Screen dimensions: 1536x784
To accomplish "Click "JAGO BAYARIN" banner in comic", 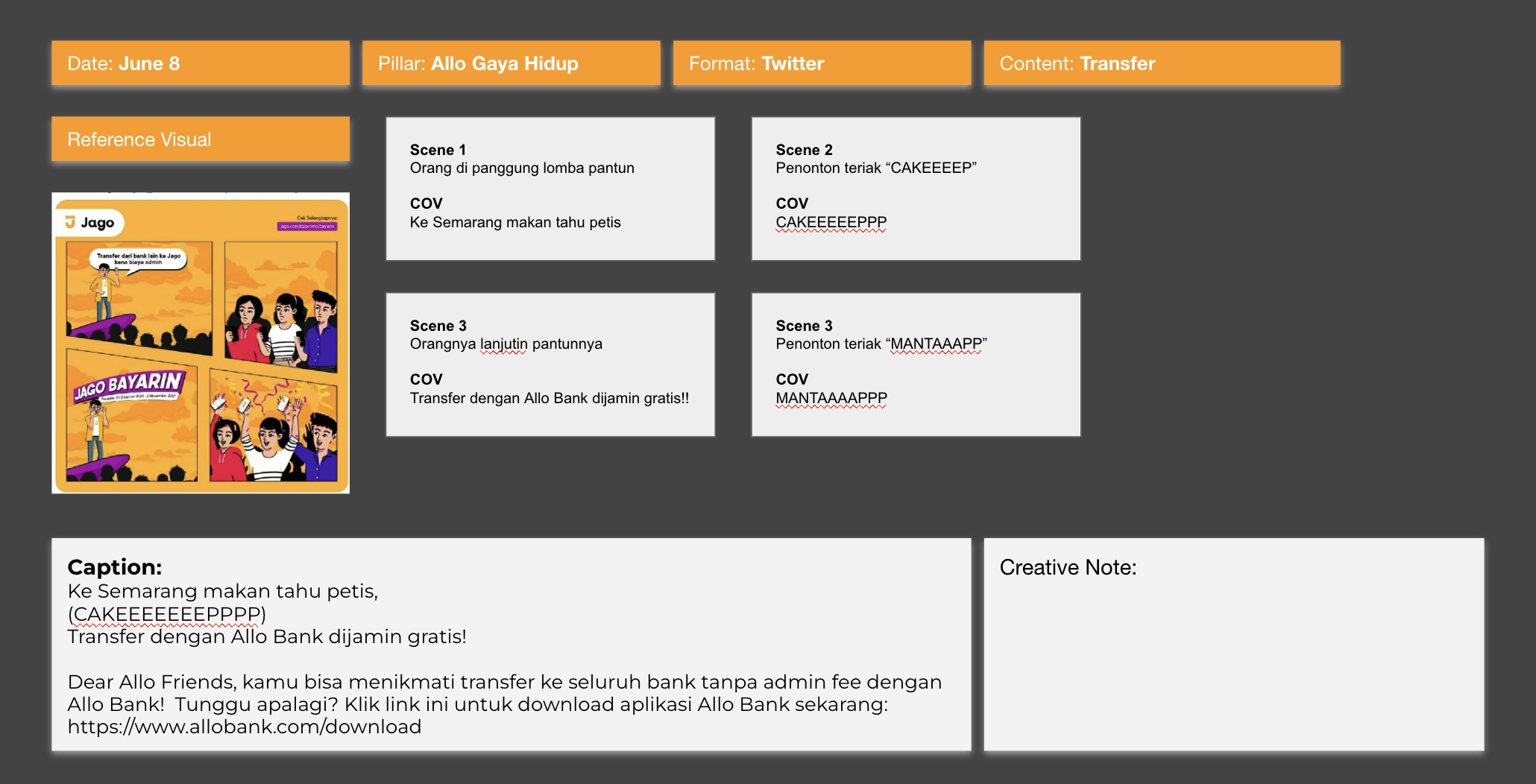I will (x=128, y=385).
